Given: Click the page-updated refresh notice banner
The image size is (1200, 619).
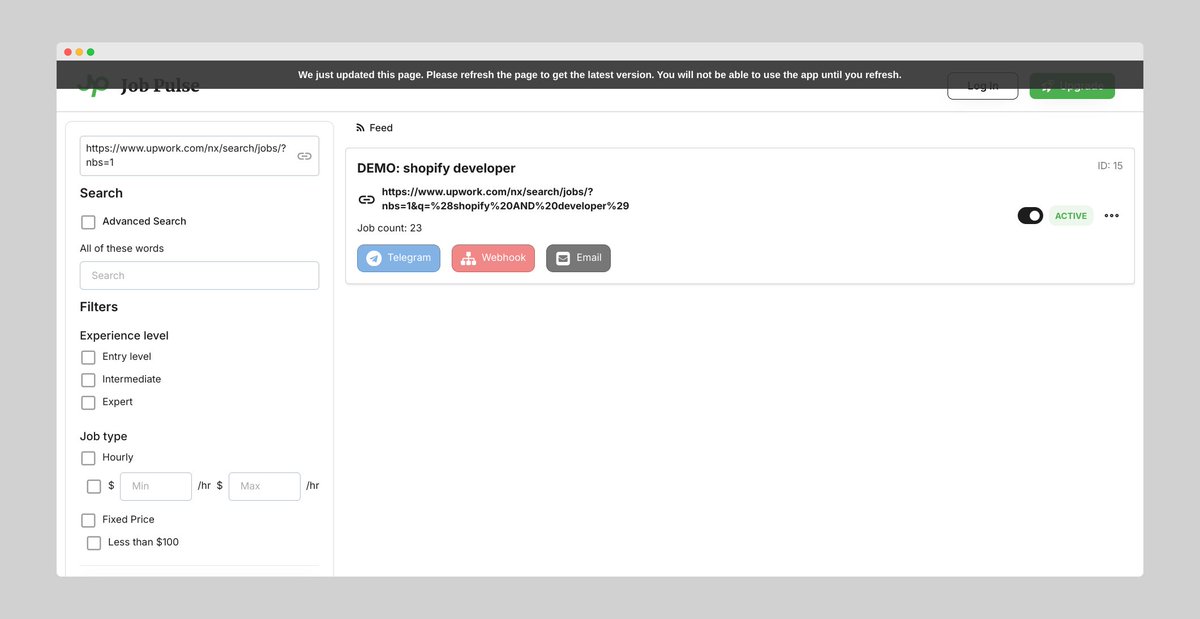Looking at the screenshot, I should pyautogui.click(x=600, y=75).
